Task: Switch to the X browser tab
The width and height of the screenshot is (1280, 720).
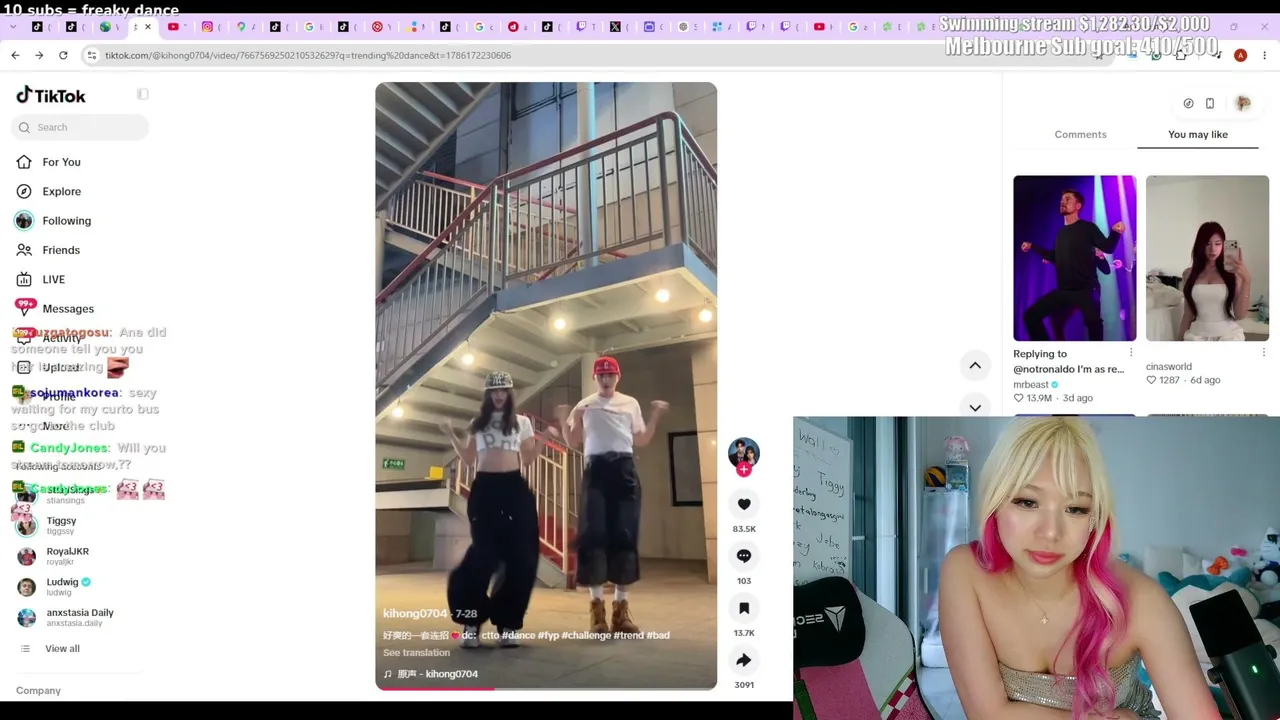Action: 615,27
